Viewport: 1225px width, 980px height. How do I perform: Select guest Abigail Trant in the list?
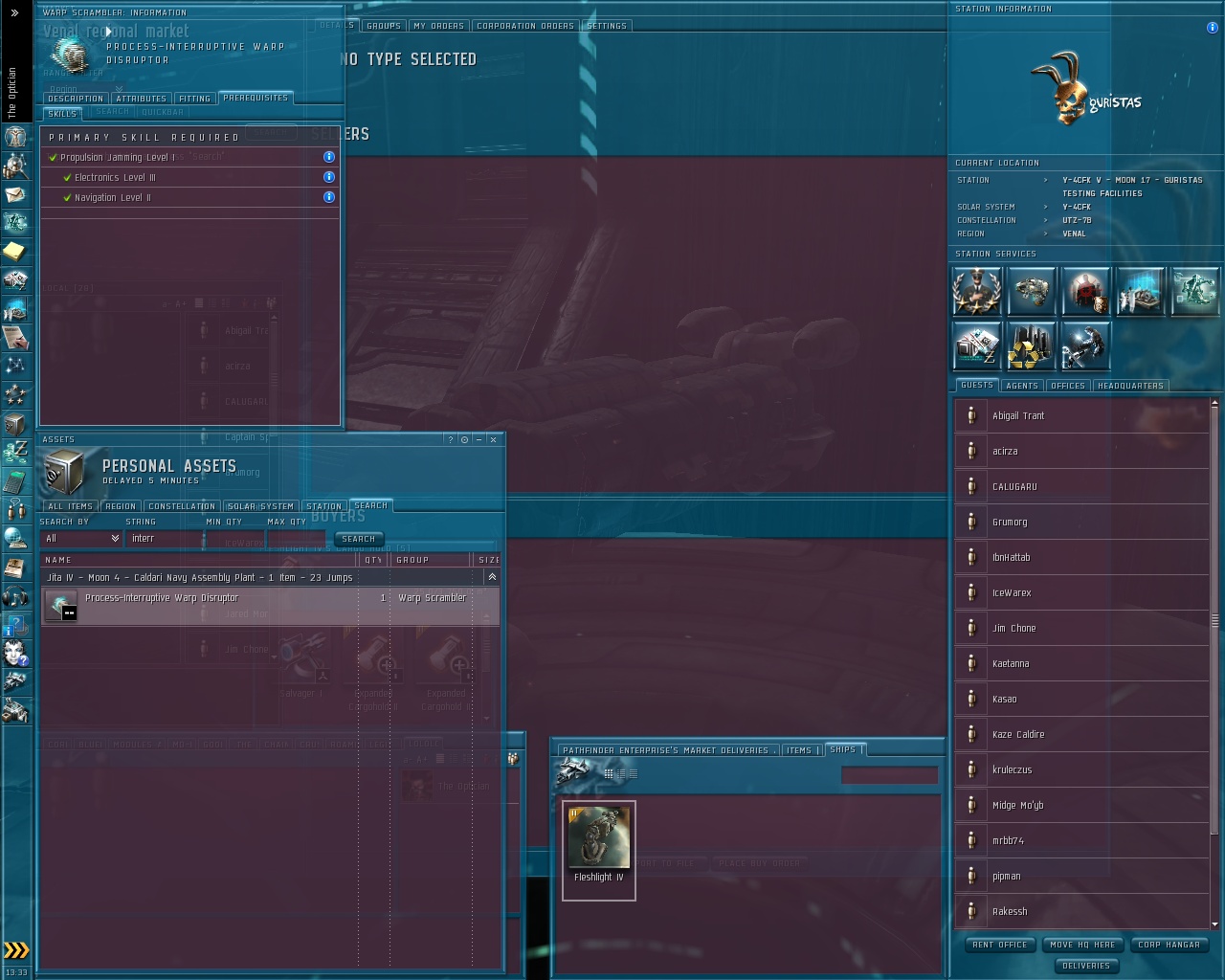point(1081,415)
